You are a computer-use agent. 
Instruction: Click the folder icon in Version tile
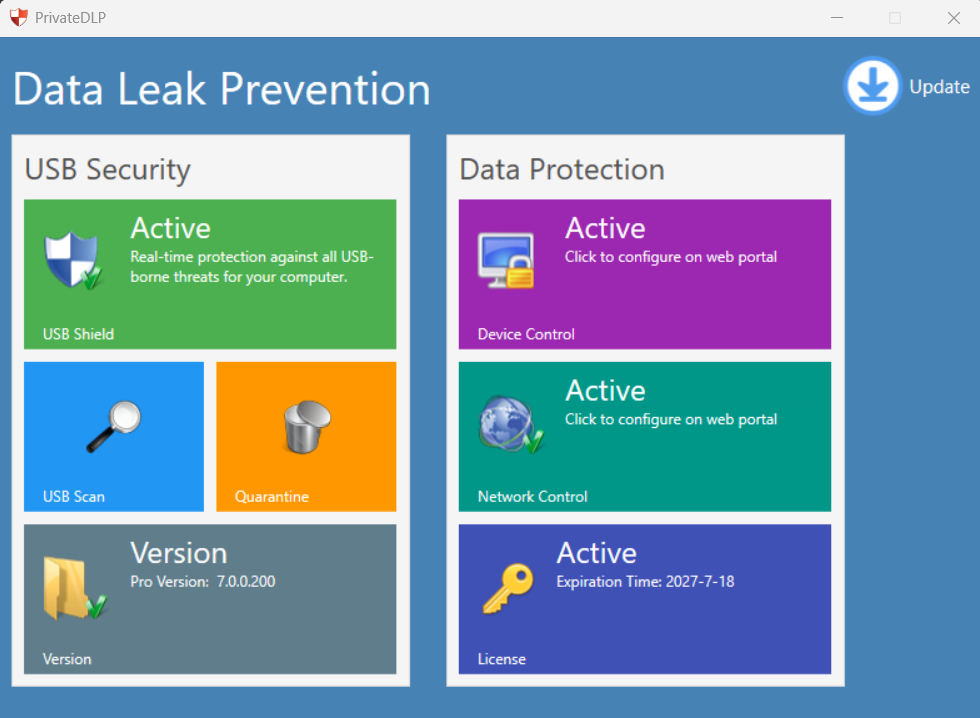point(75,588)
